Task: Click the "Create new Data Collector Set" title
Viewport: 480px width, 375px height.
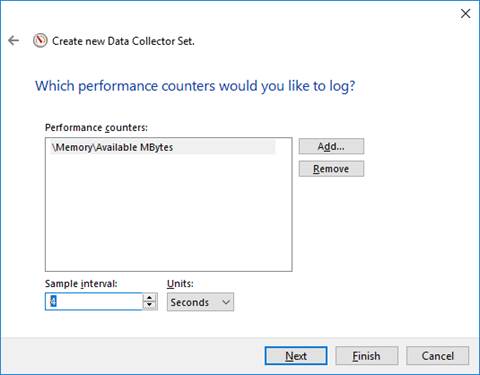Action: pos(123,41)
